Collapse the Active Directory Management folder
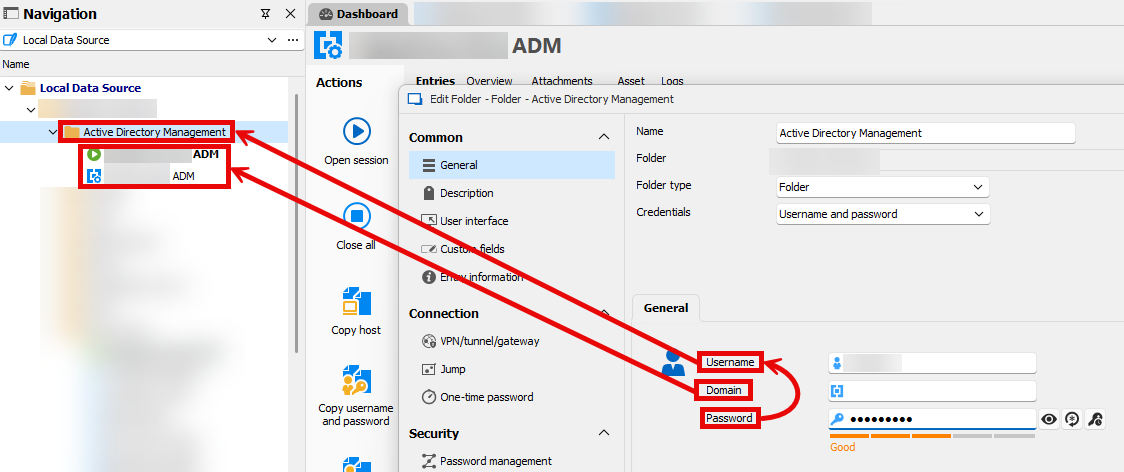This screenshot has height=472, width=1124. click(x=53, y=132)
